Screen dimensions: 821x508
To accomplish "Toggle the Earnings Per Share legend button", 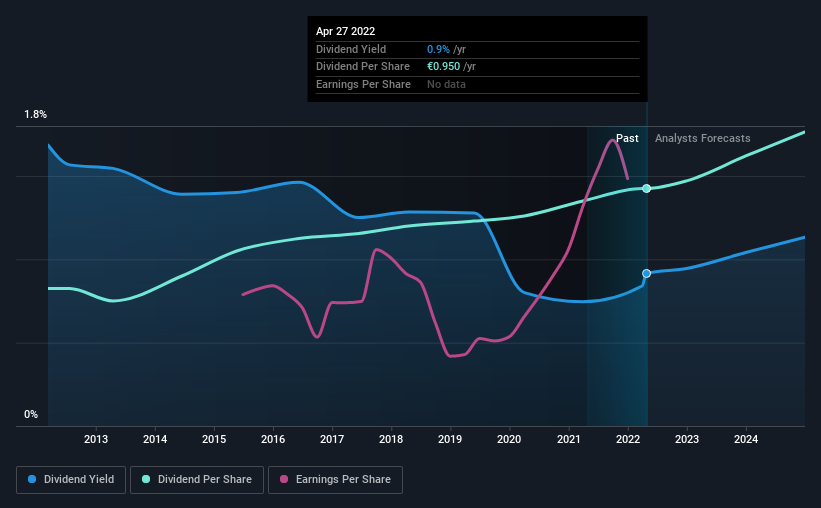I will pos(335,480).
